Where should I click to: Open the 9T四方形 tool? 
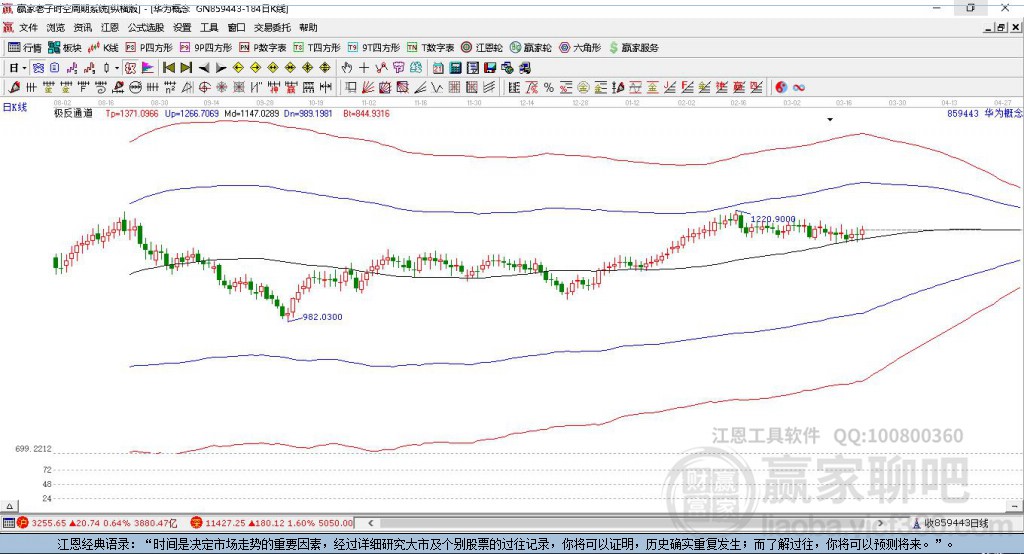click(374, 48)
